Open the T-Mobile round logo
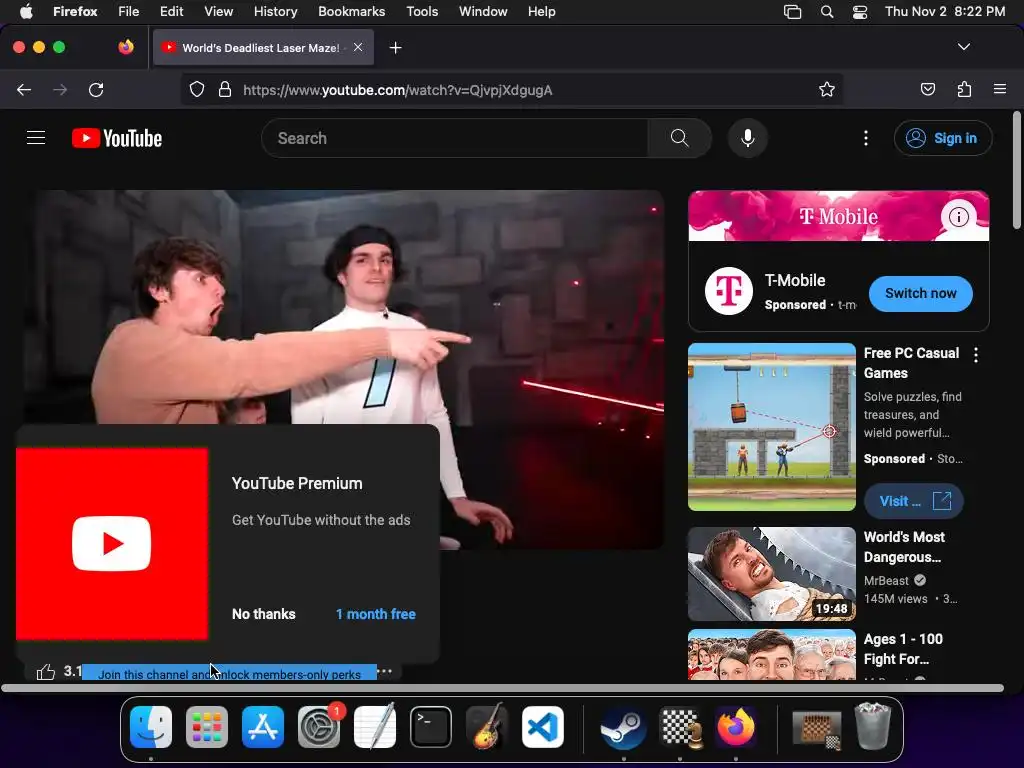The height and width of the screenshot is (768, 1024). 729,291
